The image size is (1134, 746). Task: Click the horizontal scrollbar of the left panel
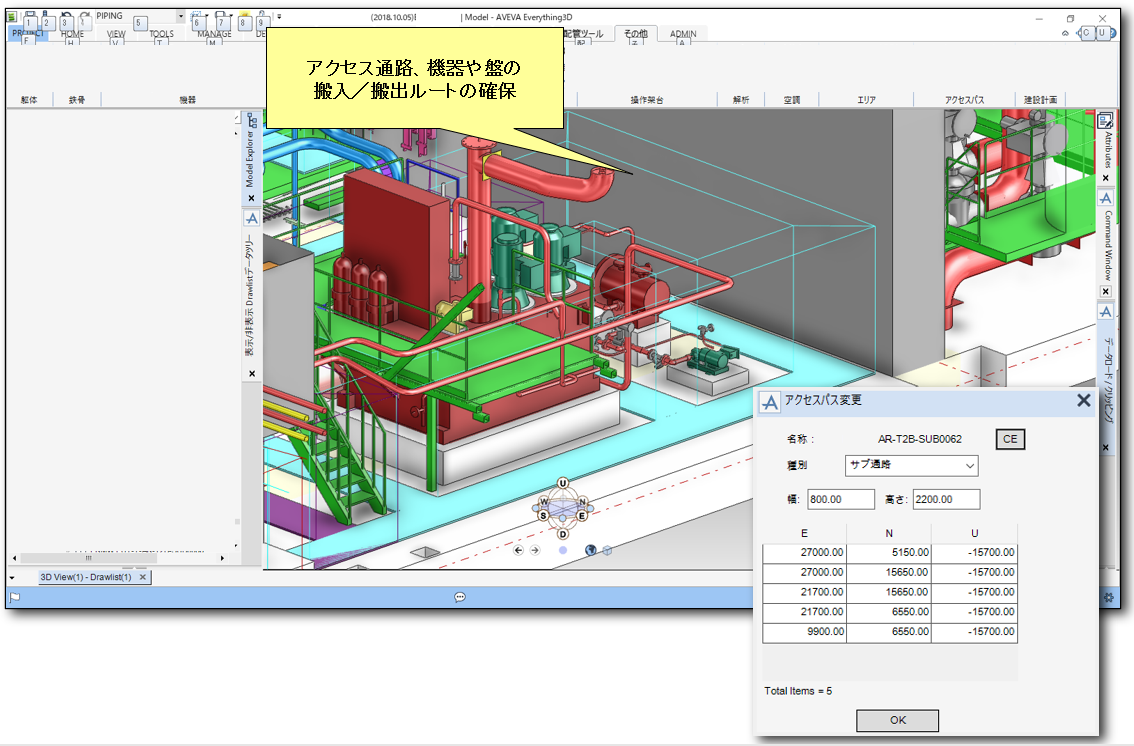[x=90, y=557]
